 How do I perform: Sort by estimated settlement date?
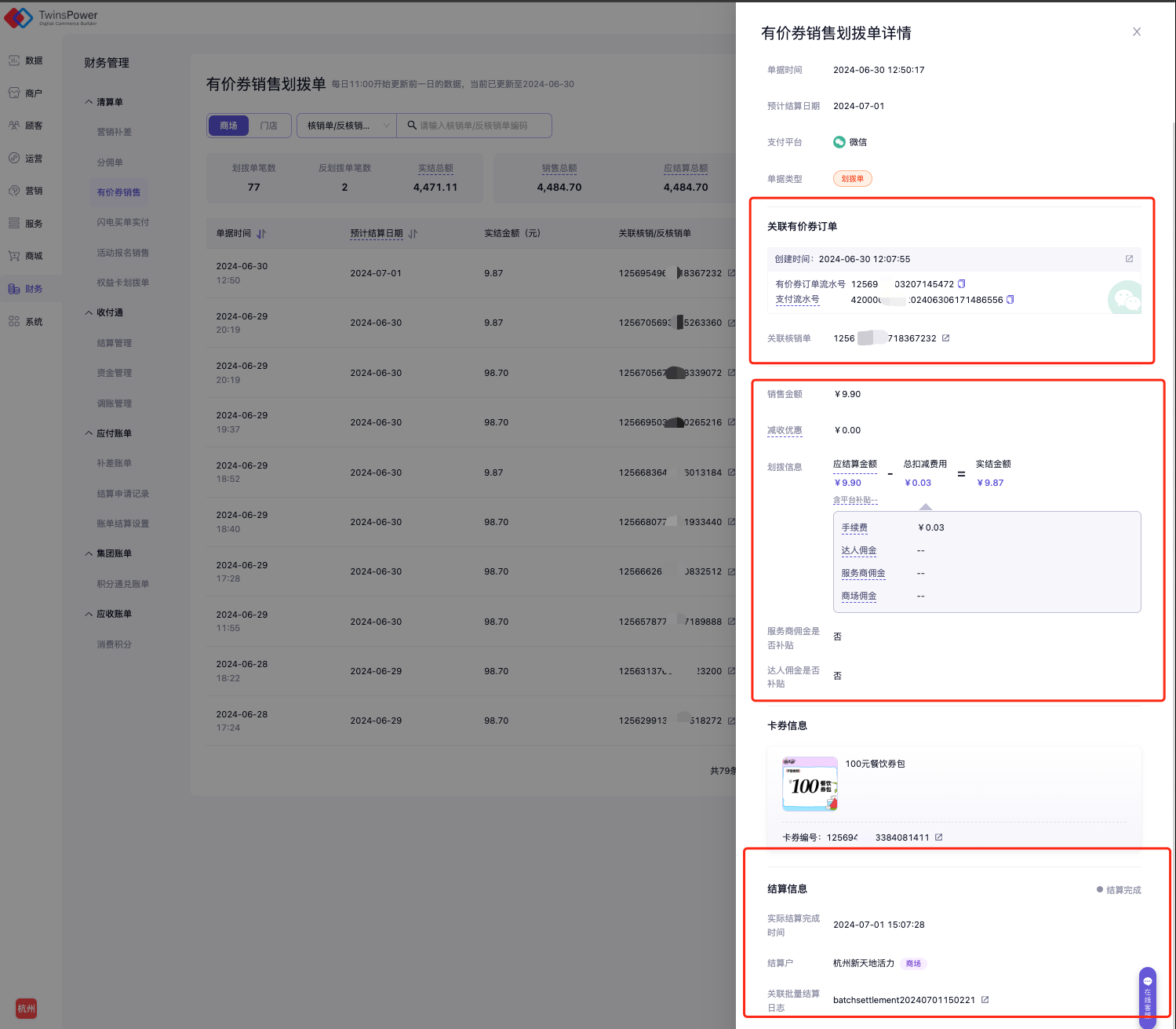click(x=413, y=234)
